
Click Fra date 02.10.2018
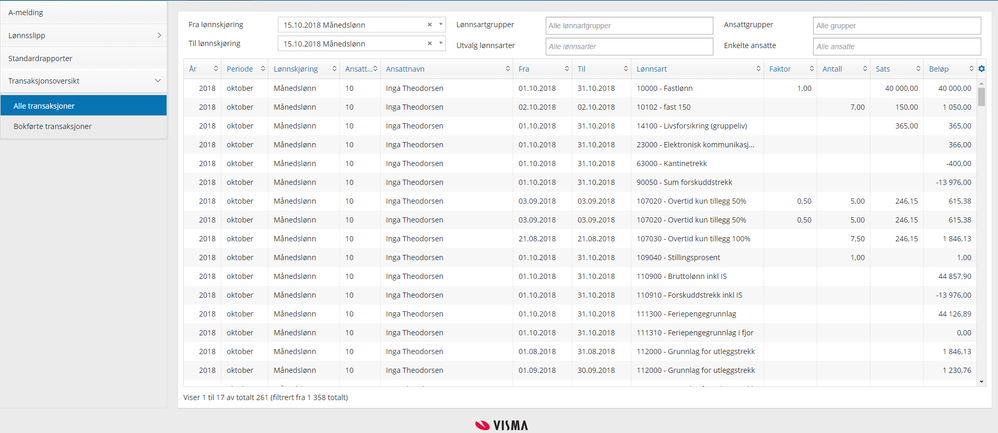537,107
